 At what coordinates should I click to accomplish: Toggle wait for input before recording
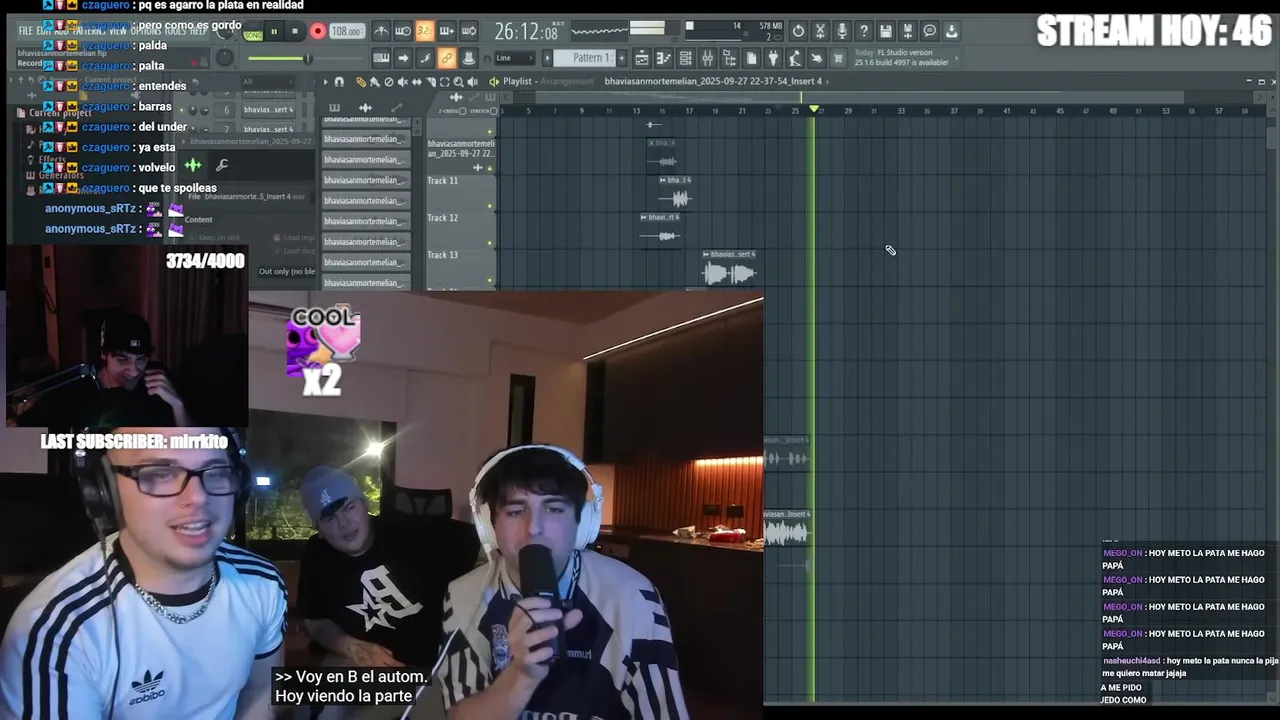point(402,31)
